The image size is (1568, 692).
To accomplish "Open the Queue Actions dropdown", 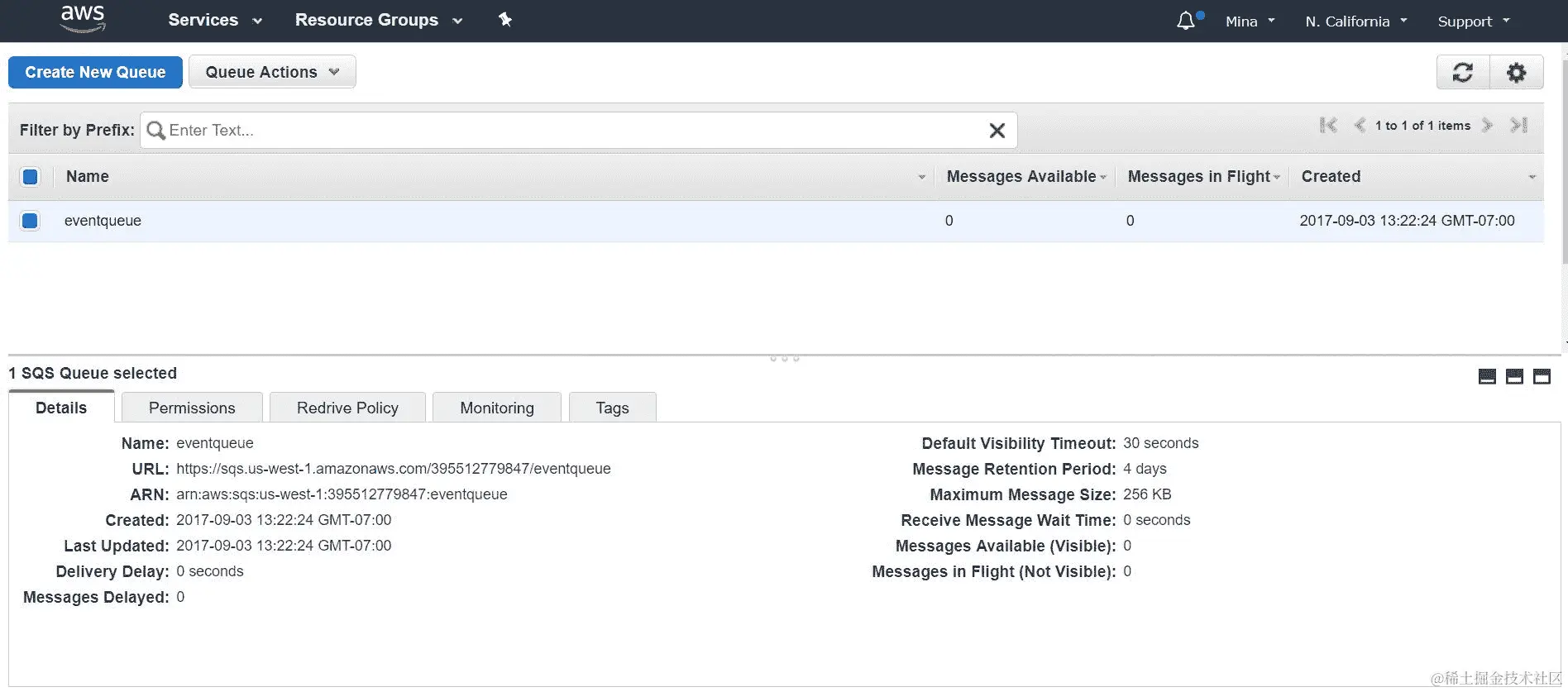I will (x=272, y=72).
